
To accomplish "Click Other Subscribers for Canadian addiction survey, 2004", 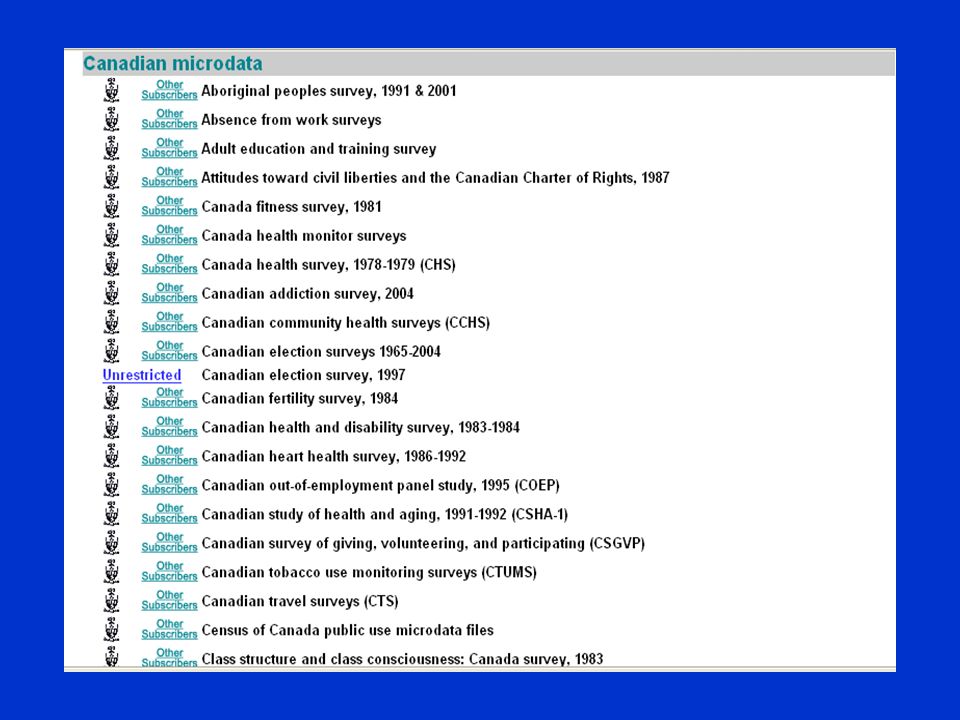I will click(x=170, y=292).
